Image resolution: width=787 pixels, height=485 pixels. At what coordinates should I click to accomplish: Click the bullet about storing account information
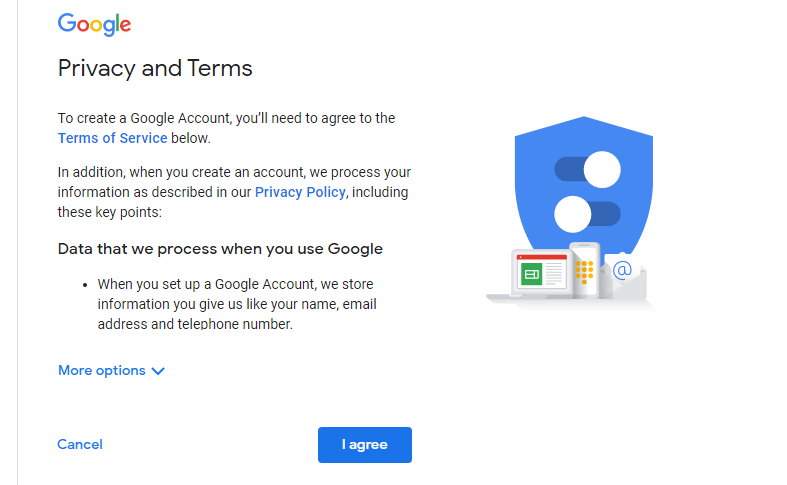[x=237, y=304]
